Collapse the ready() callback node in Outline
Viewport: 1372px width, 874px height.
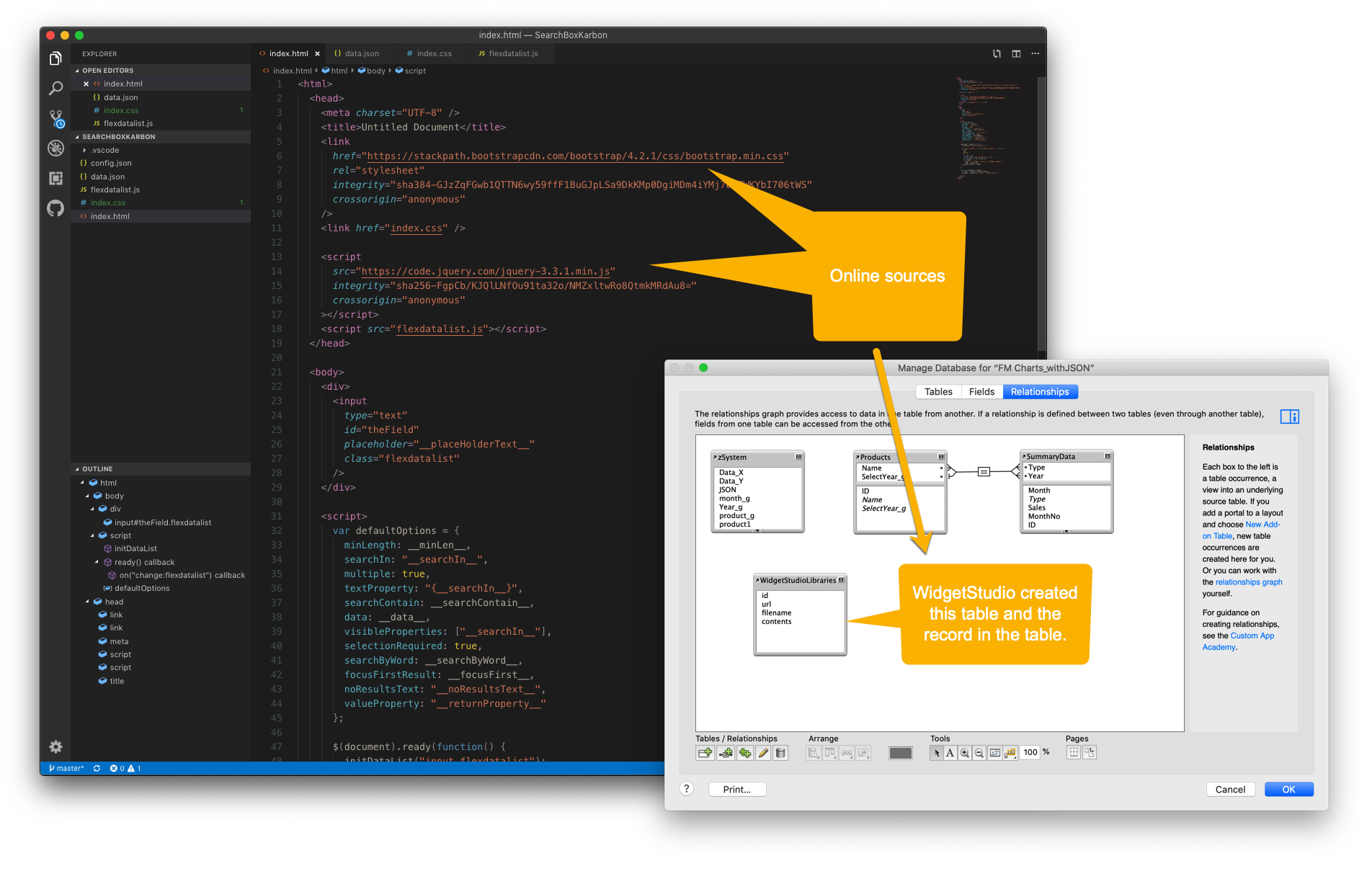[x=97, y=562]
